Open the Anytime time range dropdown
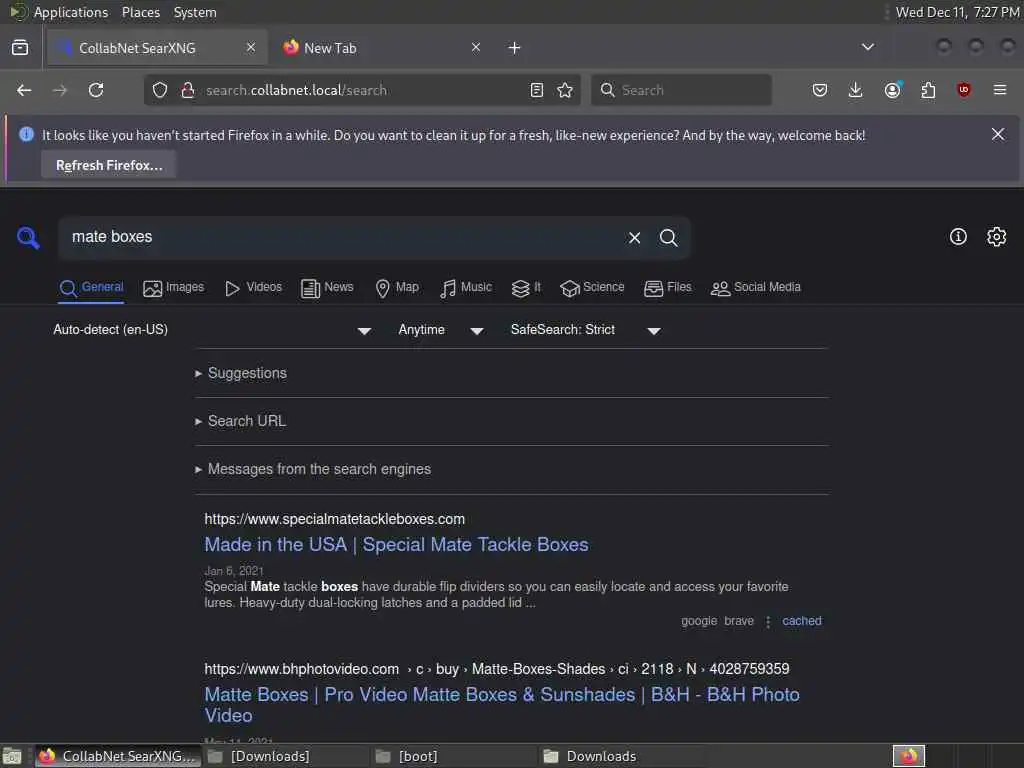1024x768 pixels. [x=441, y=330]
